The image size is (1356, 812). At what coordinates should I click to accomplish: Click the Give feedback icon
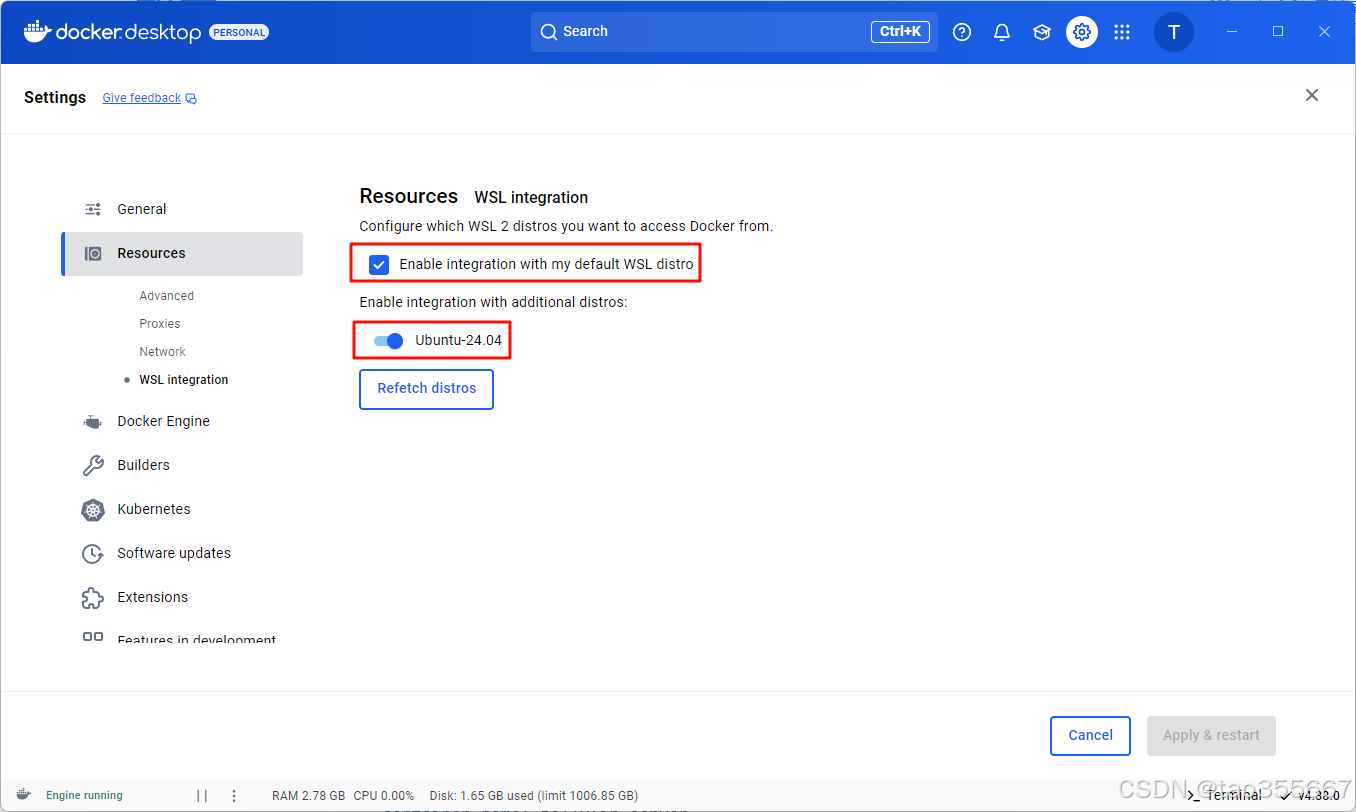(x=191, y=98)
